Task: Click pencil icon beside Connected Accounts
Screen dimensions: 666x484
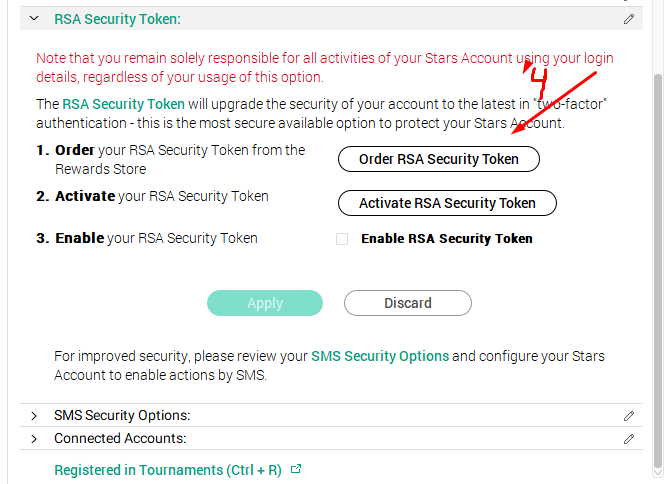Action: 629,439
